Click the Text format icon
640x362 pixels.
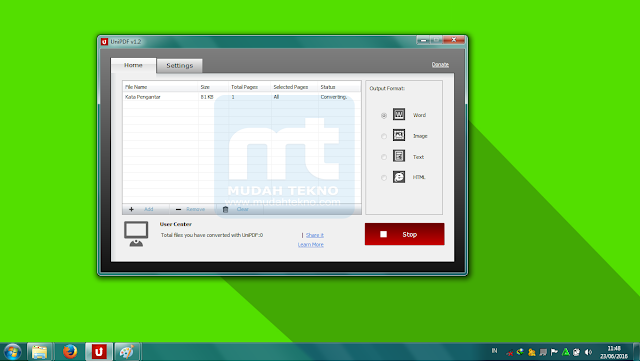pos(399,156)
